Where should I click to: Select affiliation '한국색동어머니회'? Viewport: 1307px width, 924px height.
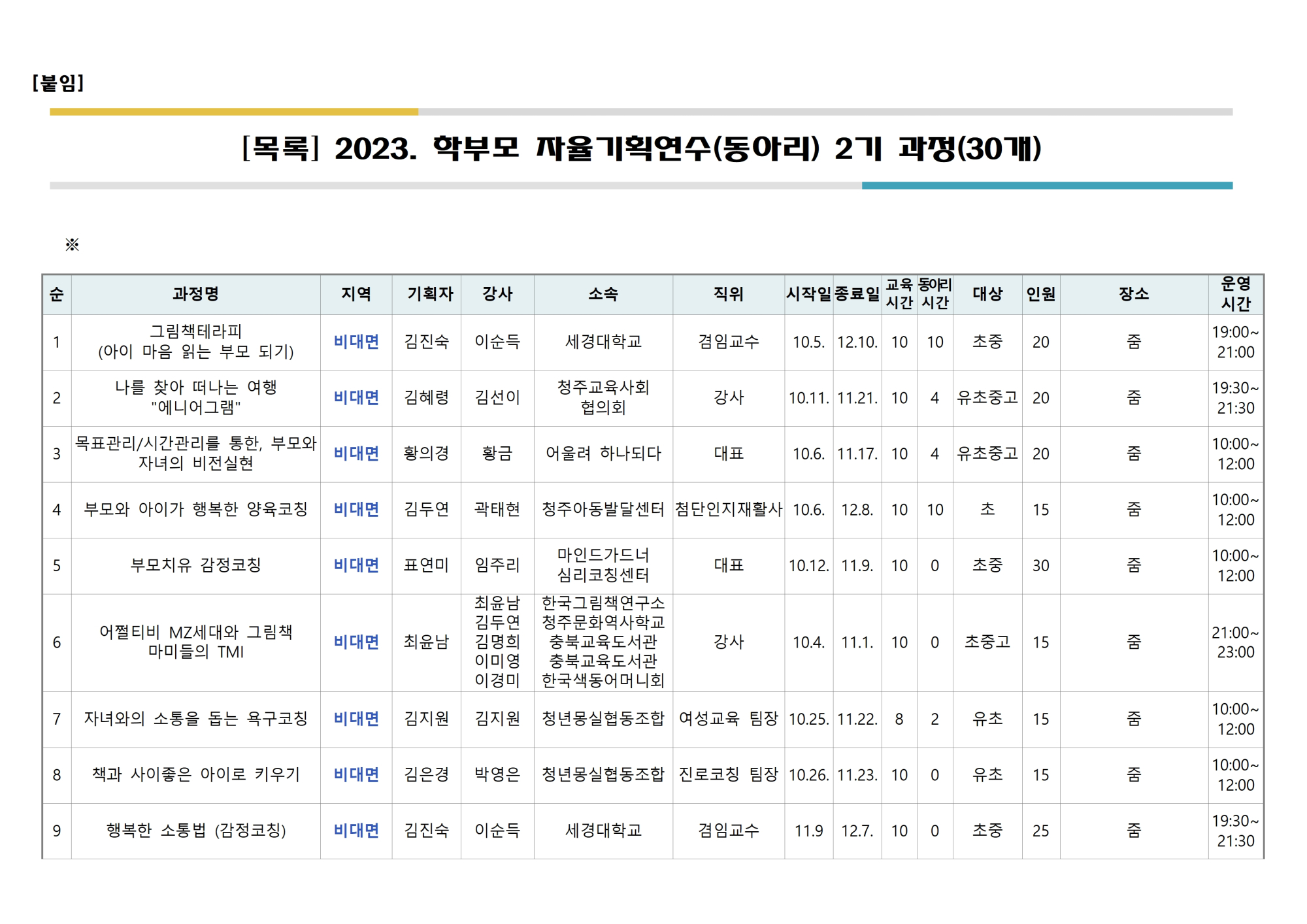[x=603, y=680]
